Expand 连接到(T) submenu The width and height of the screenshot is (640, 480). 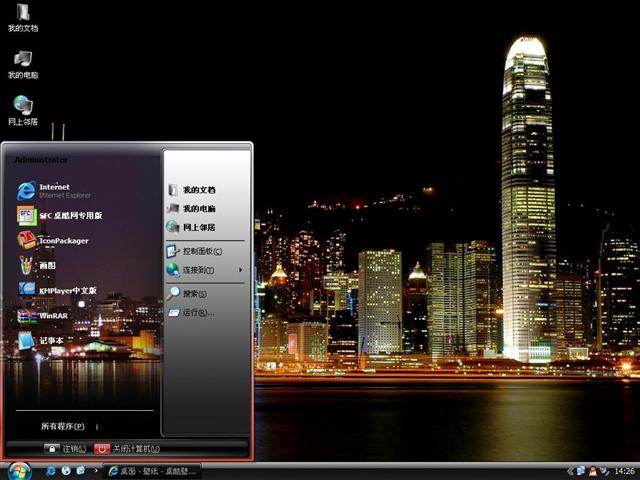205,270
